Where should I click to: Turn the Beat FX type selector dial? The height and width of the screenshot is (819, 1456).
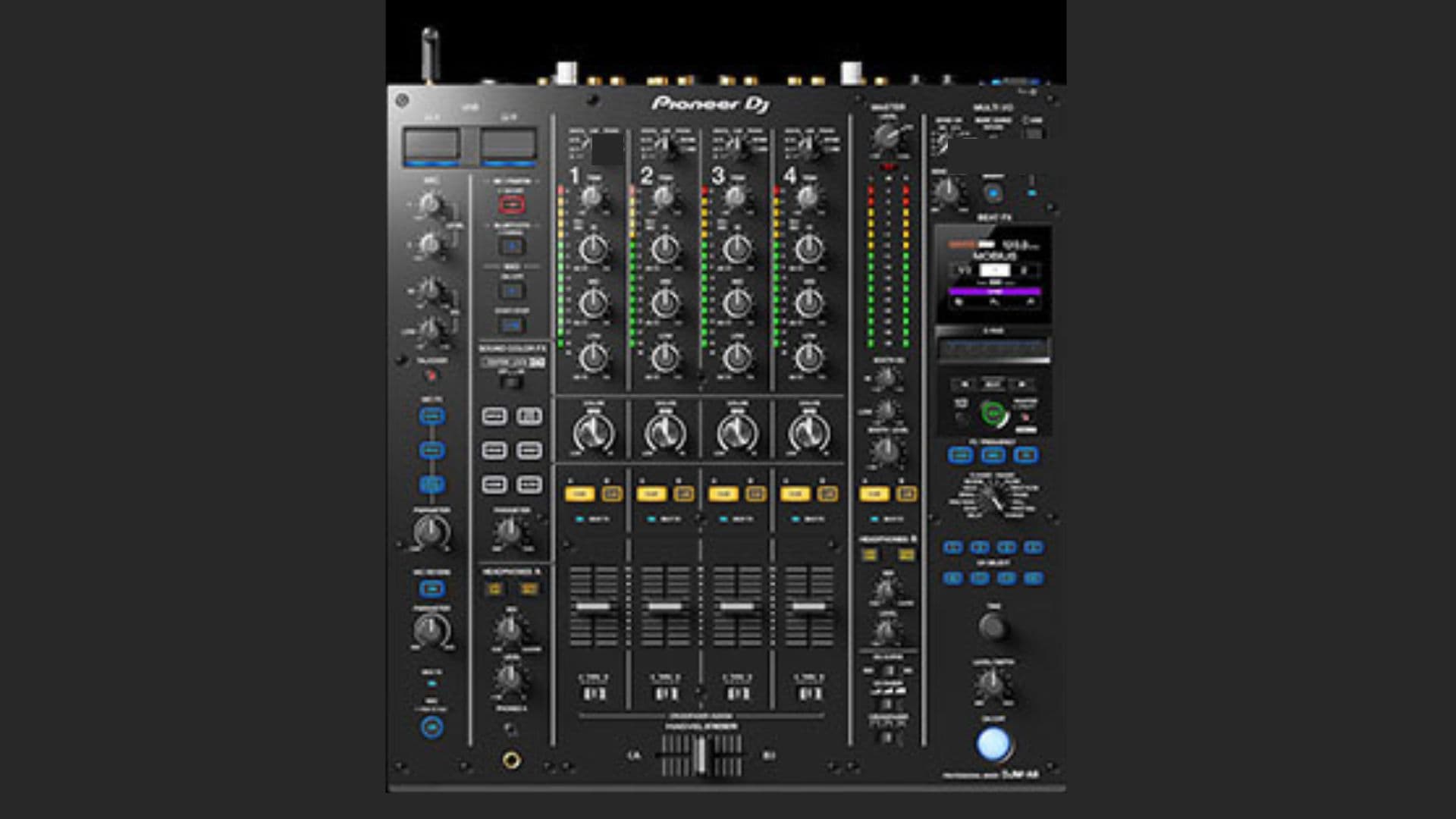coord(993,497)
